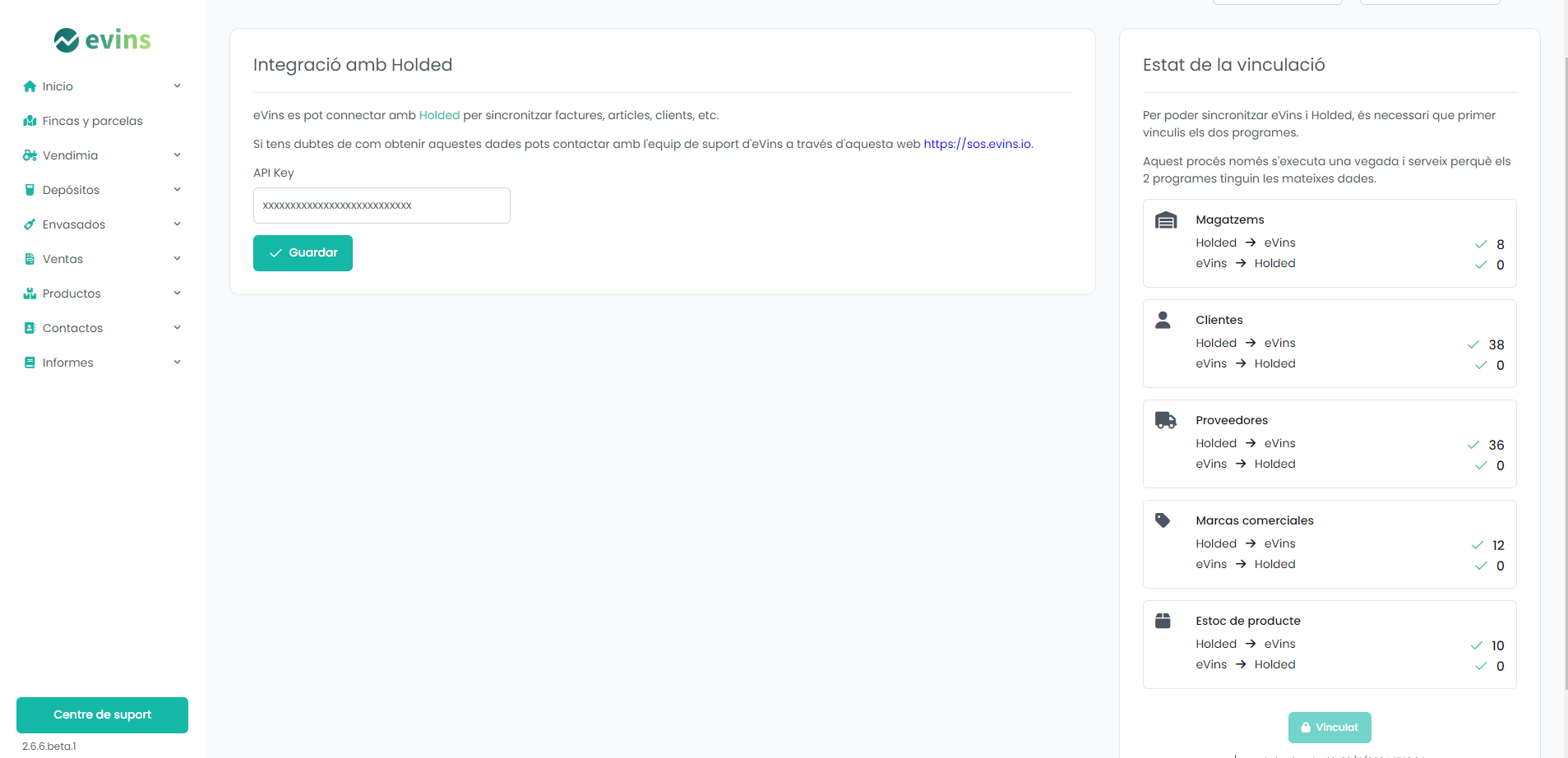Expand the Inicio menu chevron
This screenshot has height=758, width=1568.
tap(177, 86)
